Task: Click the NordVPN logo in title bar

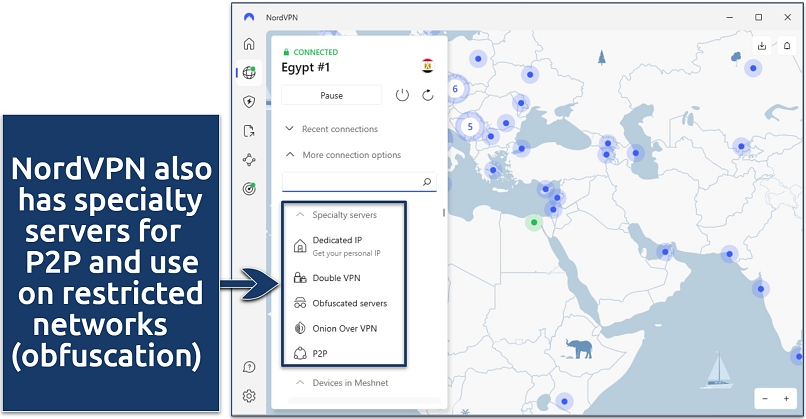Action: pyautogui.click(x=249, y=17)
